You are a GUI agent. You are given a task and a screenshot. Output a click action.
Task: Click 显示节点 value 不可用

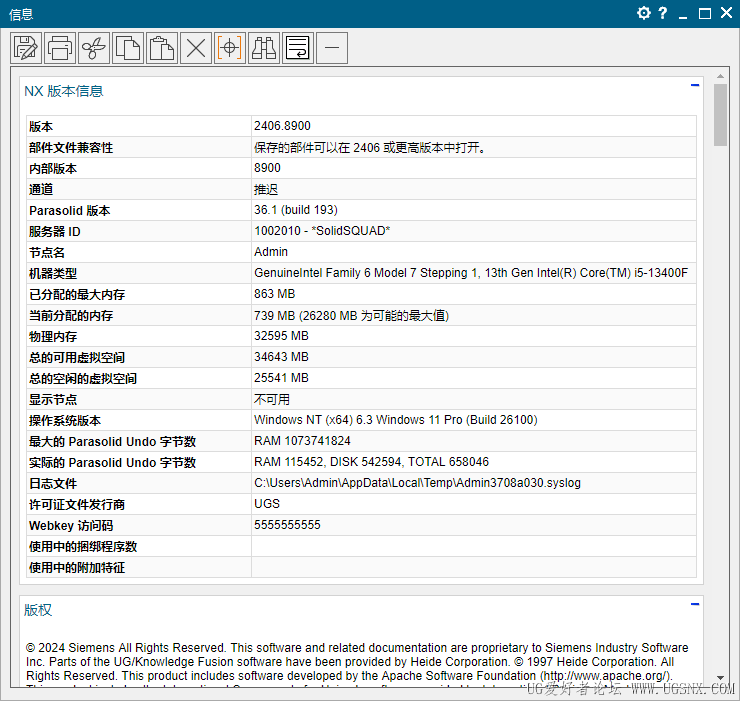pos(272,399)
